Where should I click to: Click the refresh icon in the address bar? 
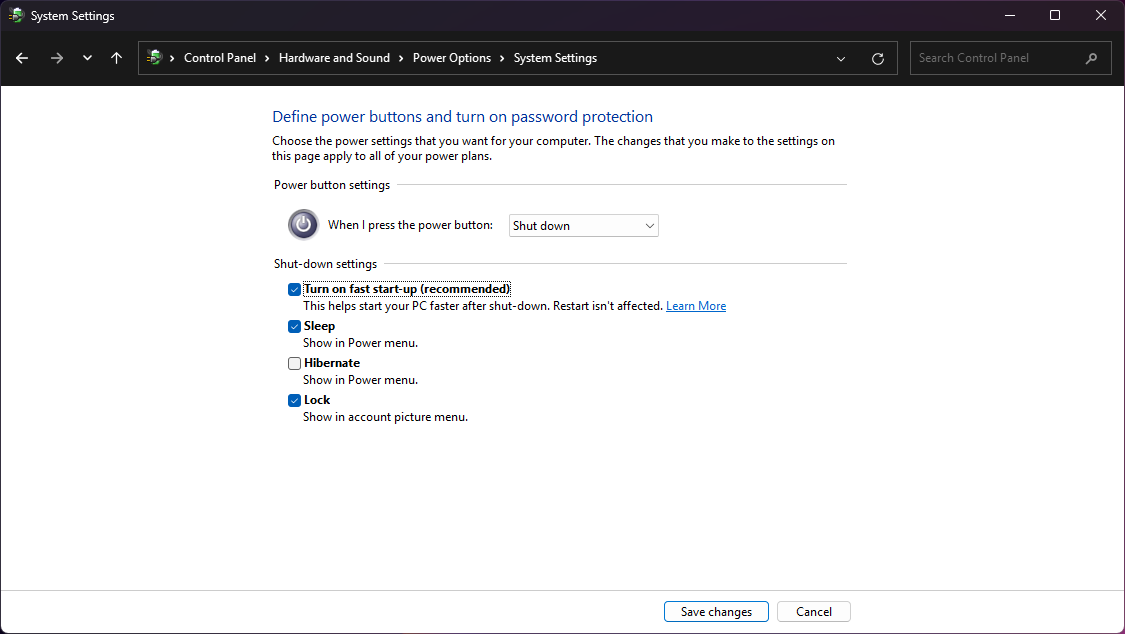[x=878, y=58]
